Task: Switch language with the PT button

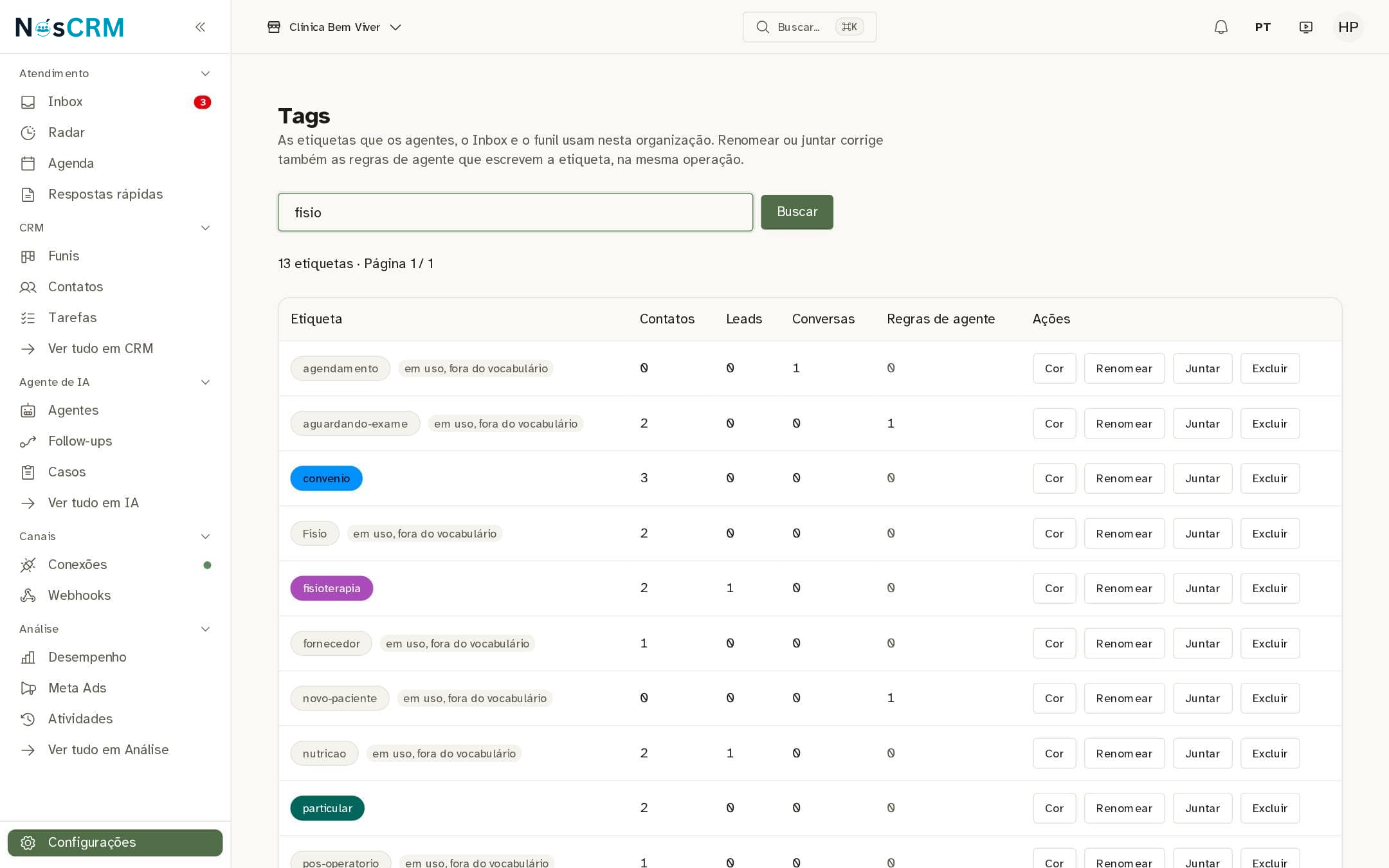Action: tap(1263, 27)
